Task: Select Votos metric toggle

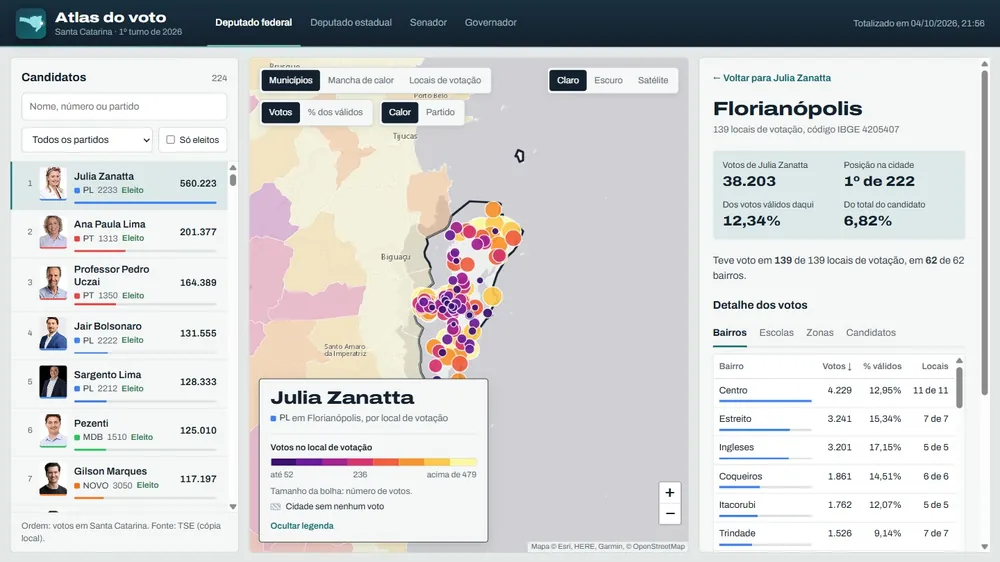Action: click(281, 112)
